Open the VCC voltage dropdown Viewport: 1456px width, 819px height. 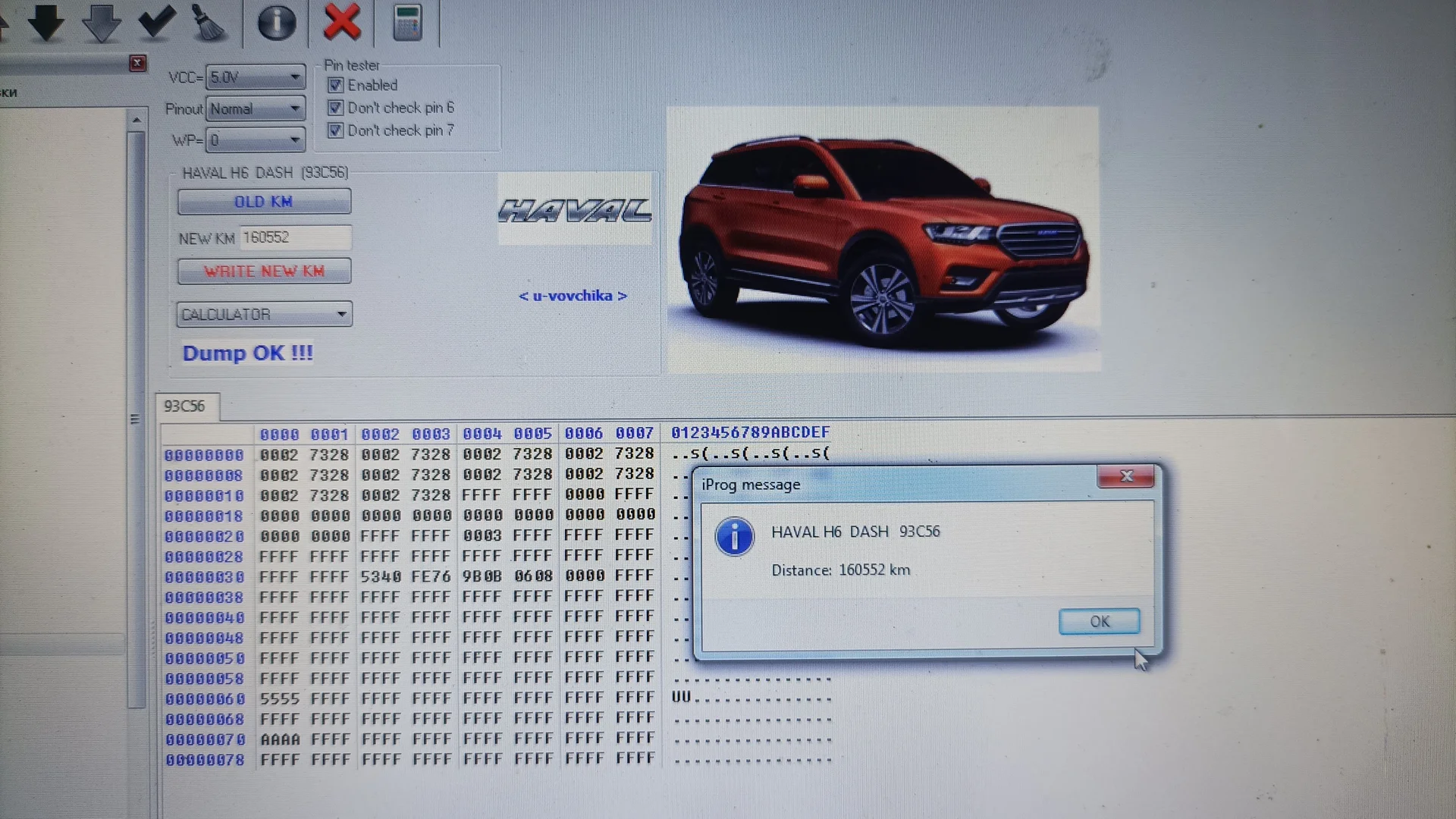(256, 77)
